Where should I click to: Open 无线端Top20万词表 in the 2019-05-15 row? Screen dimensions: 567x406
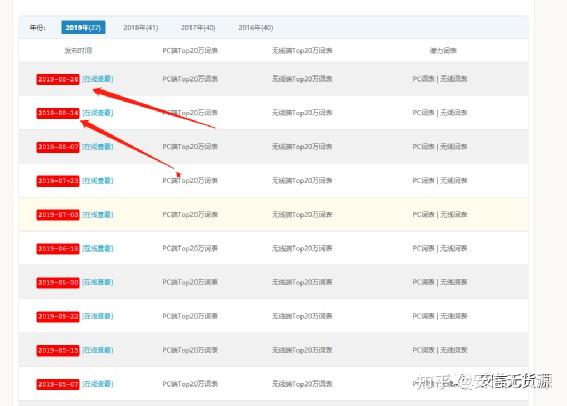(x=302, y=350)
